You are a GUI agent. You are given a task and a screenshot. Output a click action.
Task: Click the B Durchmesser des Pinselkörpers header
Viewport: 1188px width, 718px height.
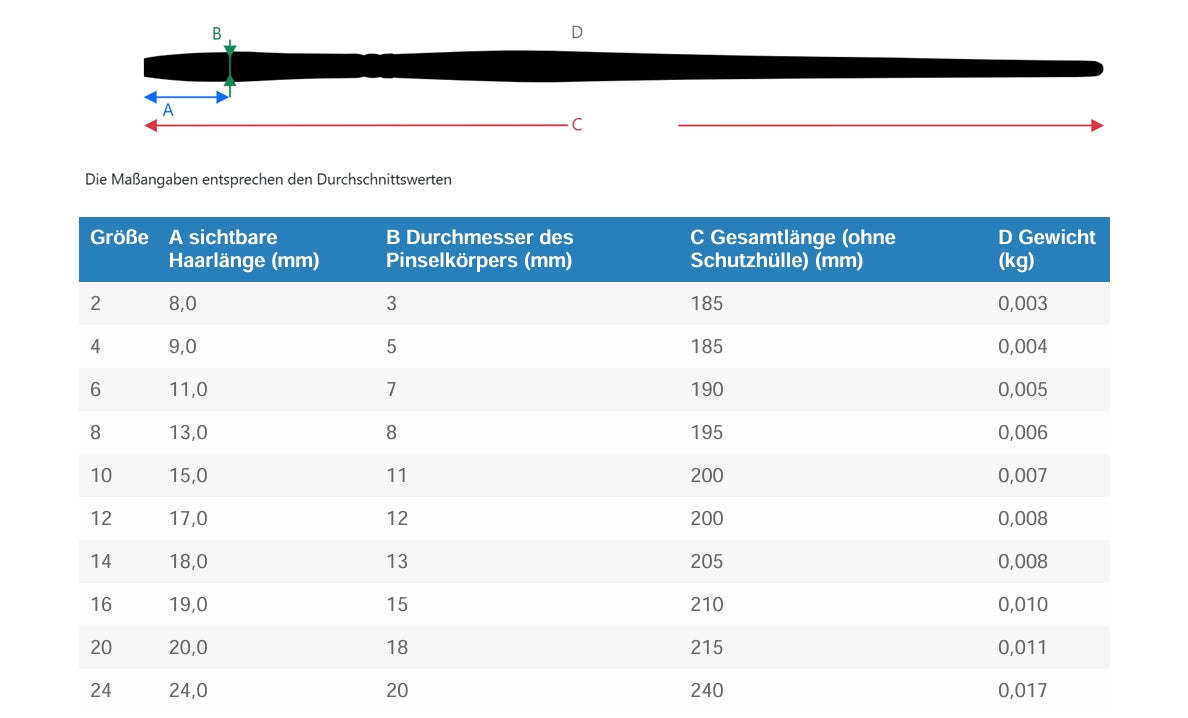click(x=479, y=249)
